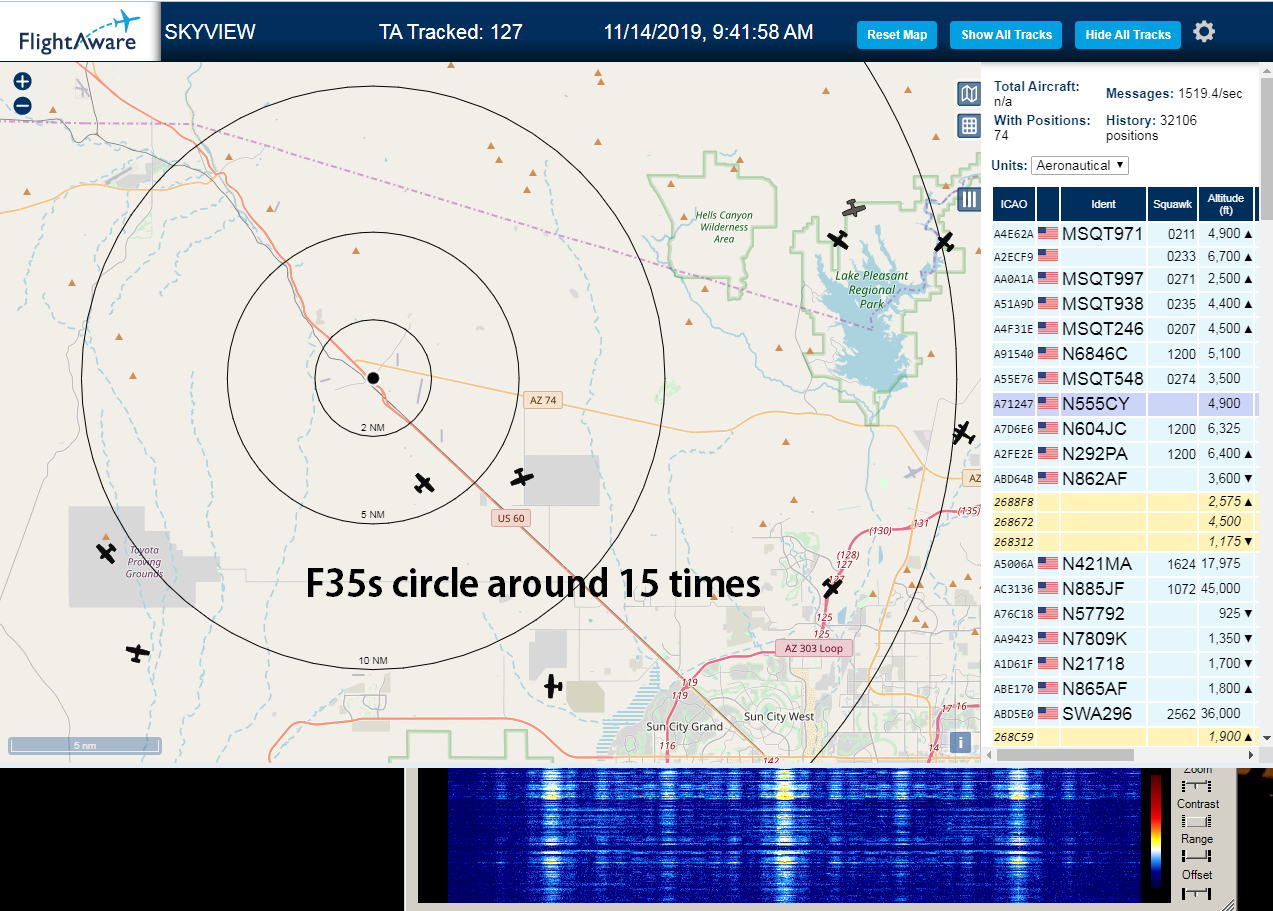
Task: Click the 10 NM range ring label
Action: coord(373,661)
